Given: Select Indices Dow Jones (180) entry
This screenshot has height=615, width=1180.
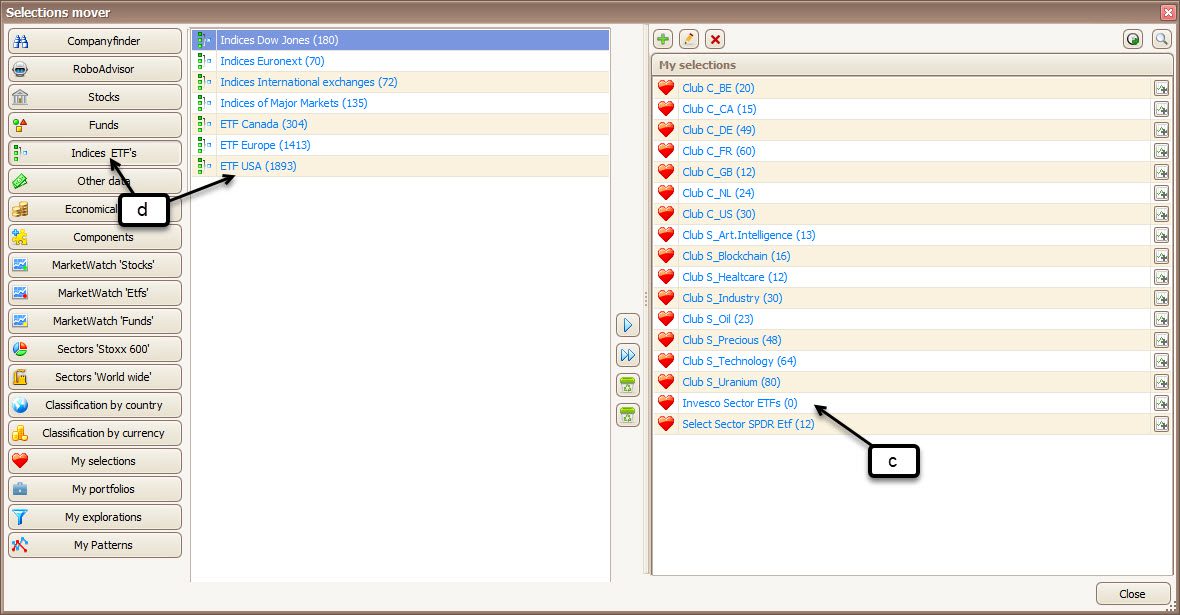Looking at the screenshot, I should (279, 40).
